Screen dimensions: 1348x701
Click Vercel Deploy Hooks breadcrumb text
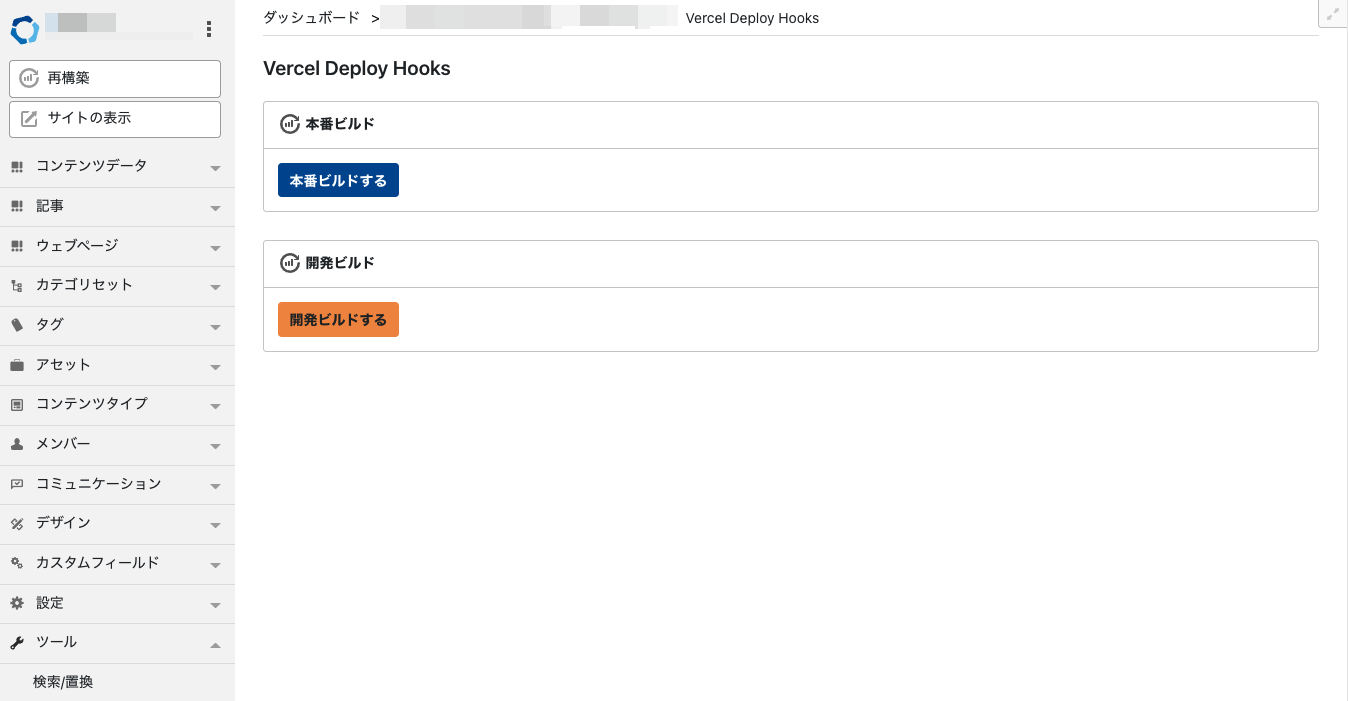coord(752,18)
